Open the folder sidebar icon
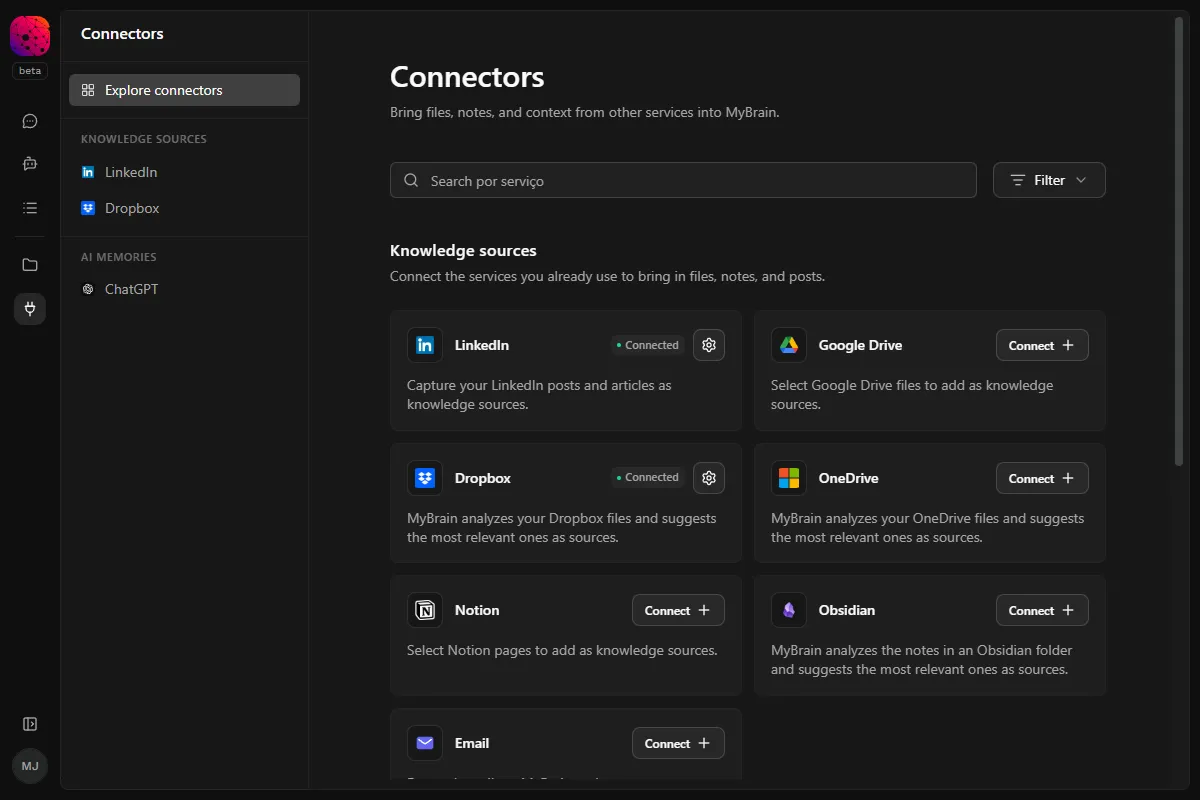 tap(30, 265)
